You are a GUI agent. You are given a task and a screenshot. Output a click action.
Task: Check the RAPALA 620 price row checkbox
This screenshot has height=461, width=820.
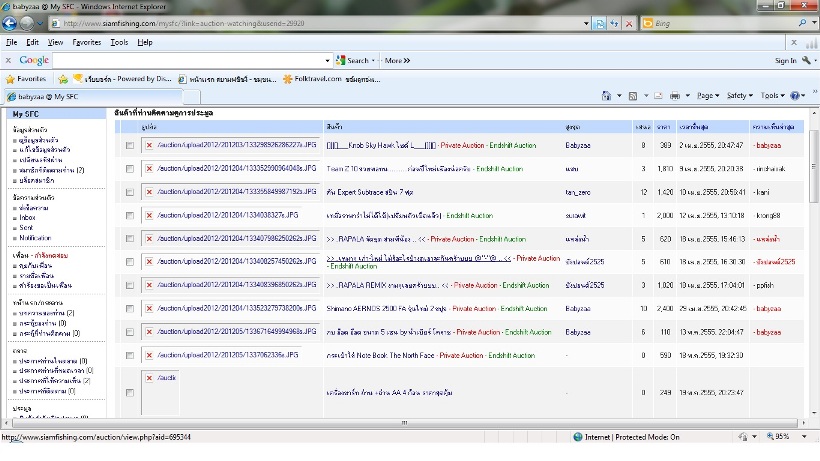click(x=130, y=239)
